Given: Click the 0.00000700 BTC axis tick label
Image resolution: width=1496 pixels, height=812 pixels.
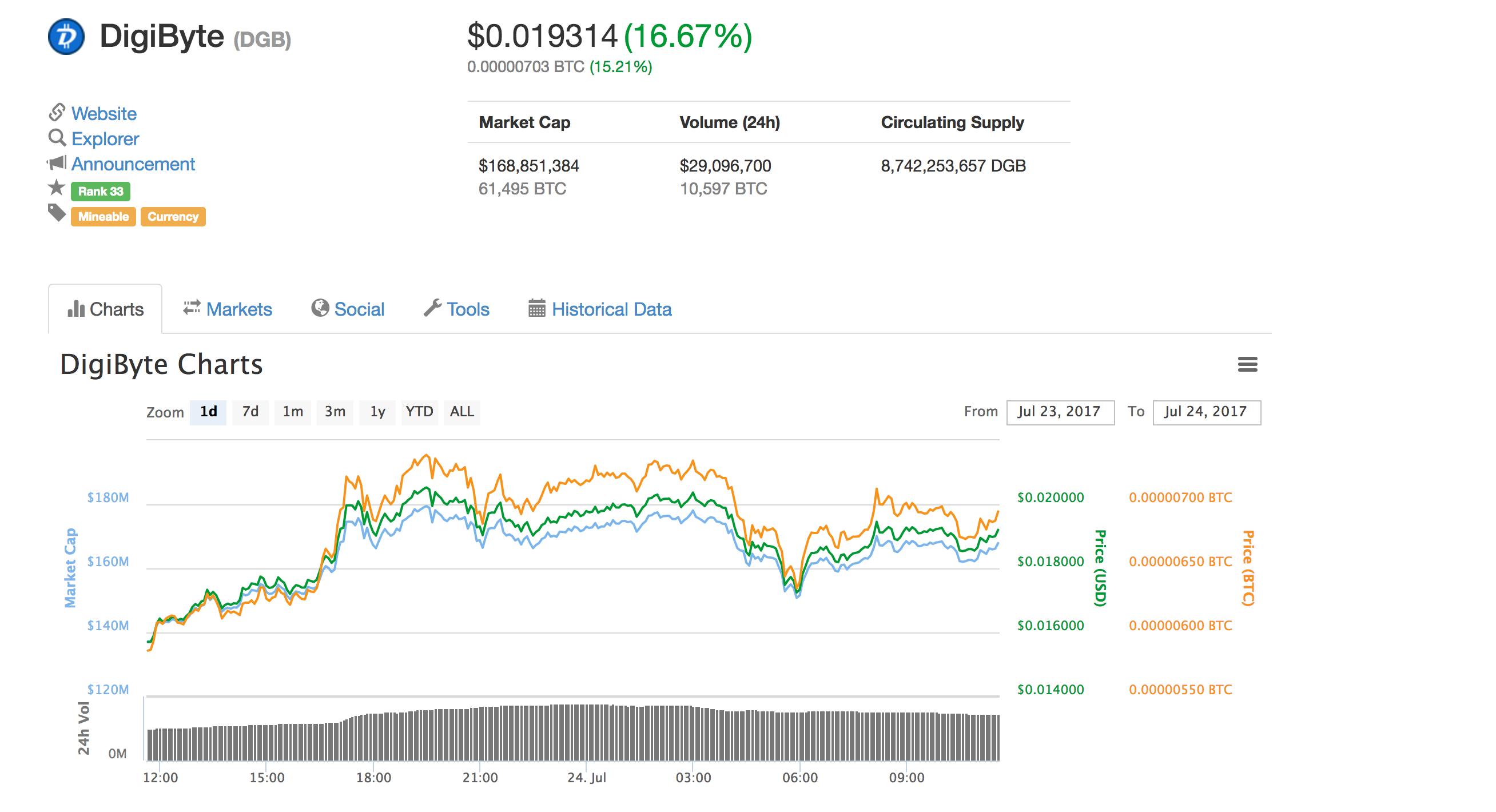Looking at the screenshot, I should (x=1181, y=497).
